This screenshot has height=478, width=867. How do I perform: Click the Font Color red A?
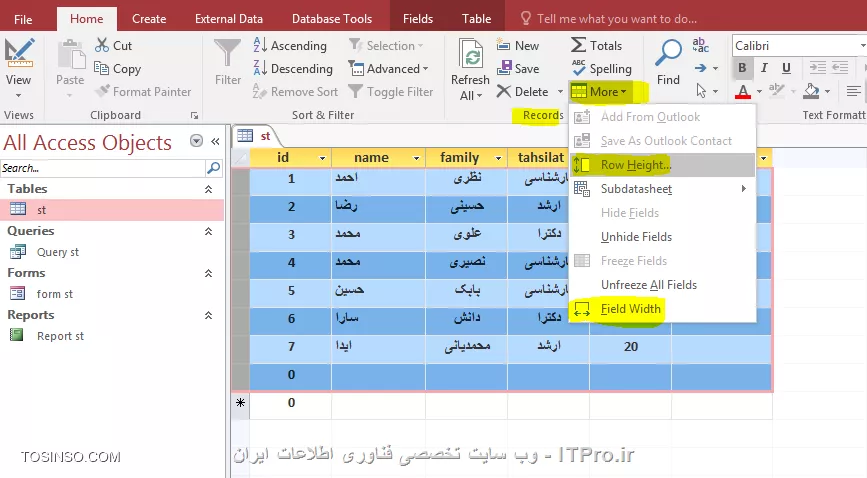pyautogui.click(x=743, y=91)
